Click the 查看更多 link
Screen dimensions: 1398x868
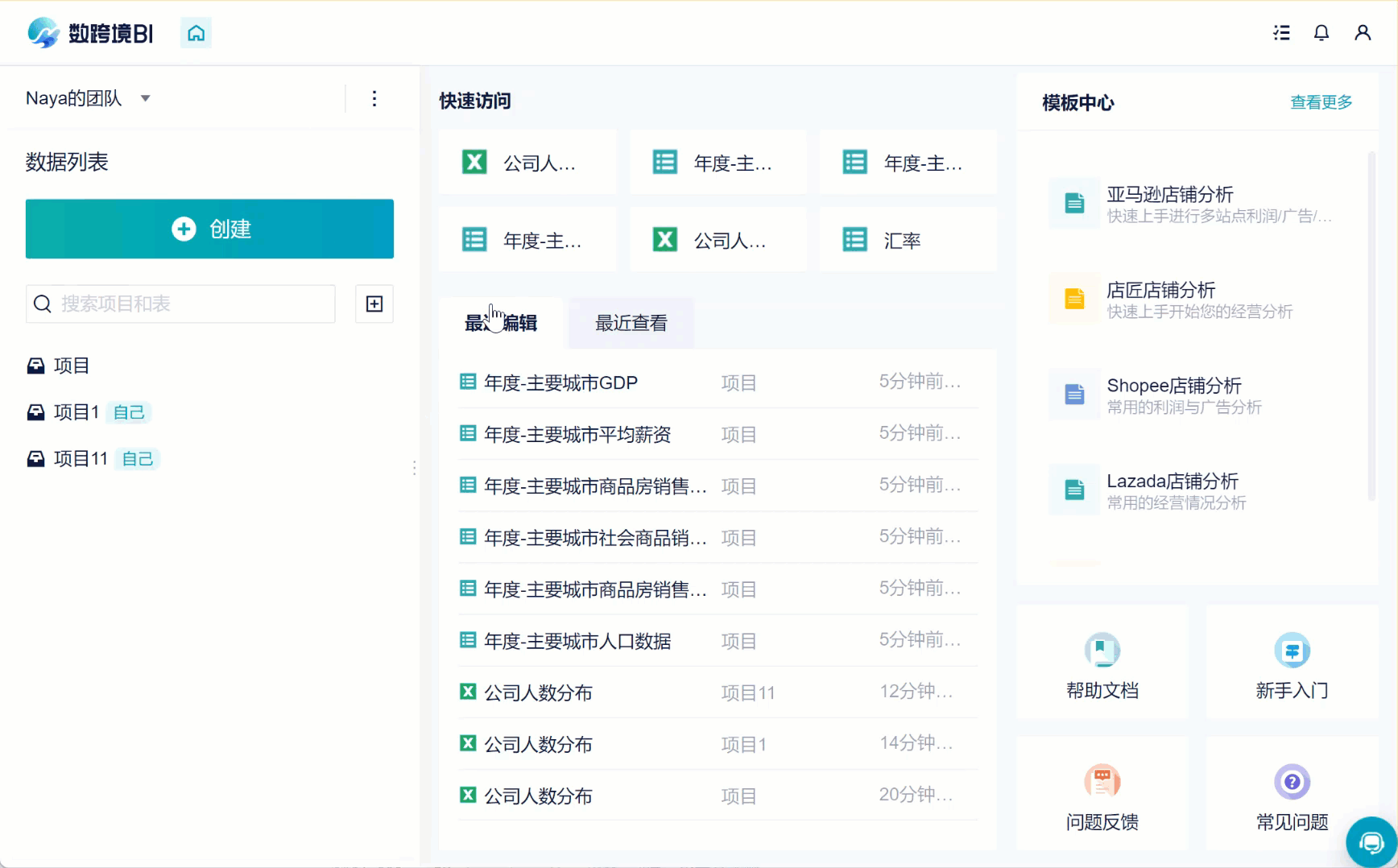click(x=1321, y=102)
